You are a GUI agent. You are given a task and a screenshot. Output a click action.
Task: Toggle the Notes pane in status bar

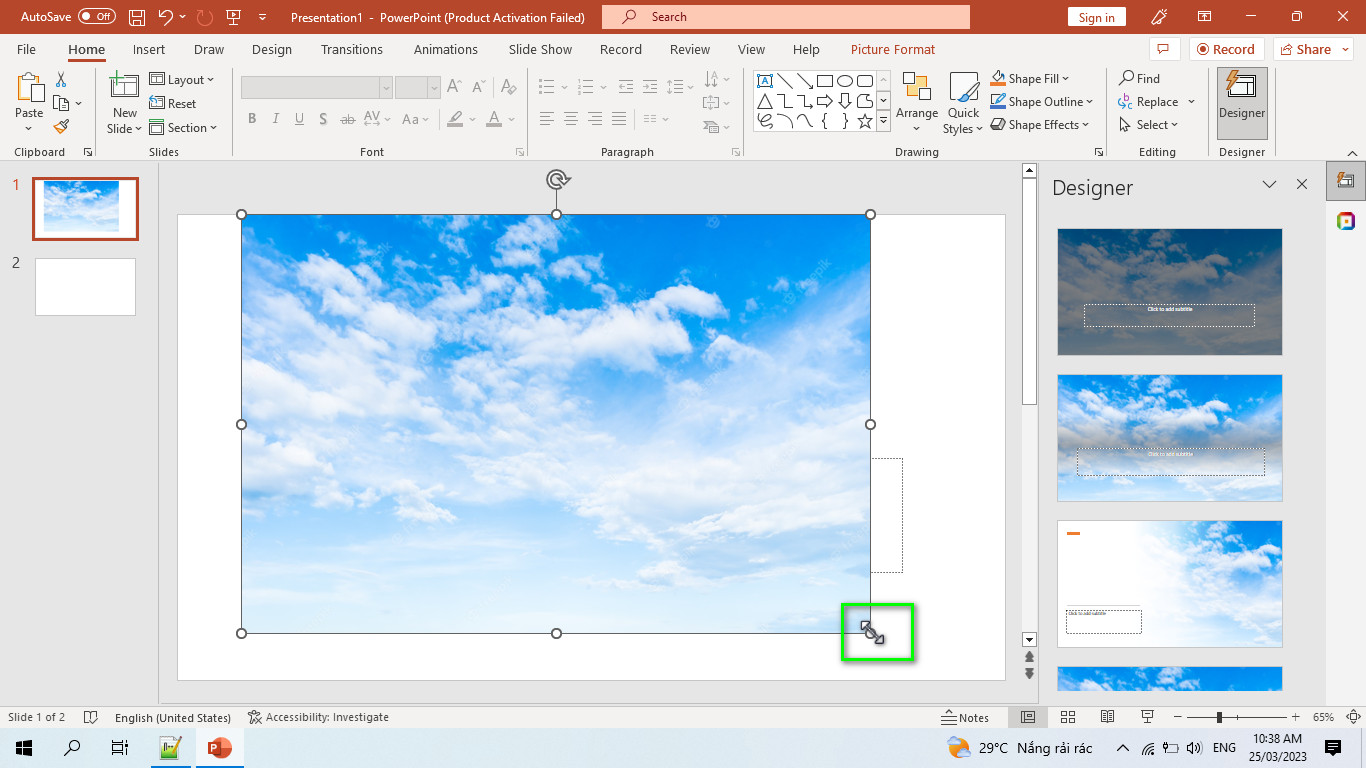pos(965,717)
